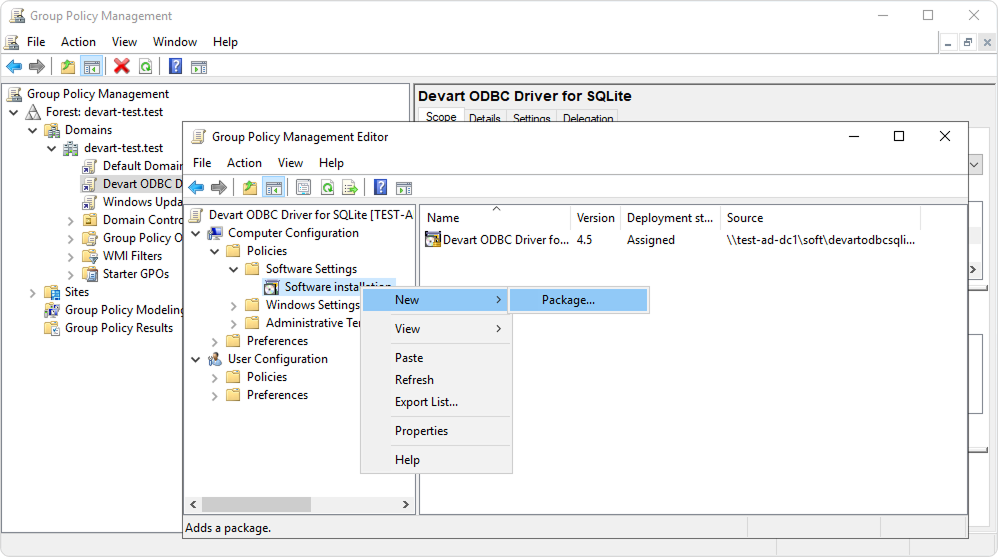Collapse the Domains node
The width and height of the screenshot is (998, 557).
point(32,130)
